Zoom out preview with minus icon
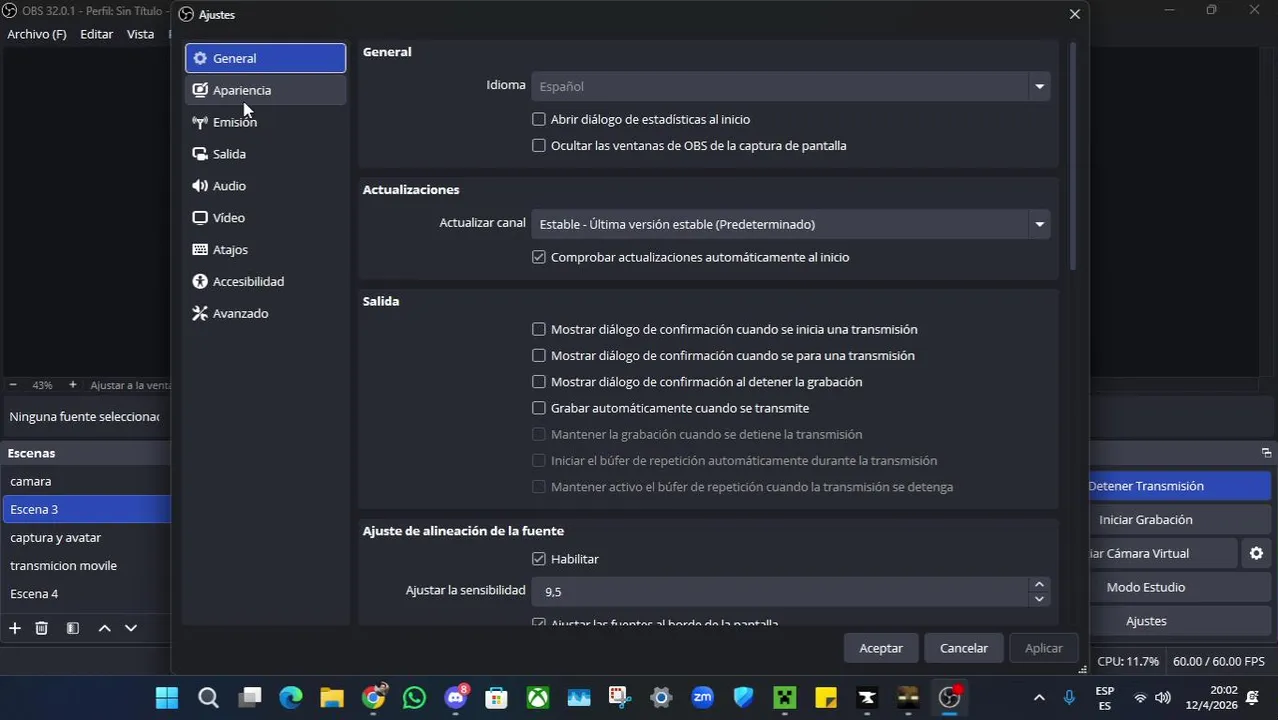 click(13, 385)
